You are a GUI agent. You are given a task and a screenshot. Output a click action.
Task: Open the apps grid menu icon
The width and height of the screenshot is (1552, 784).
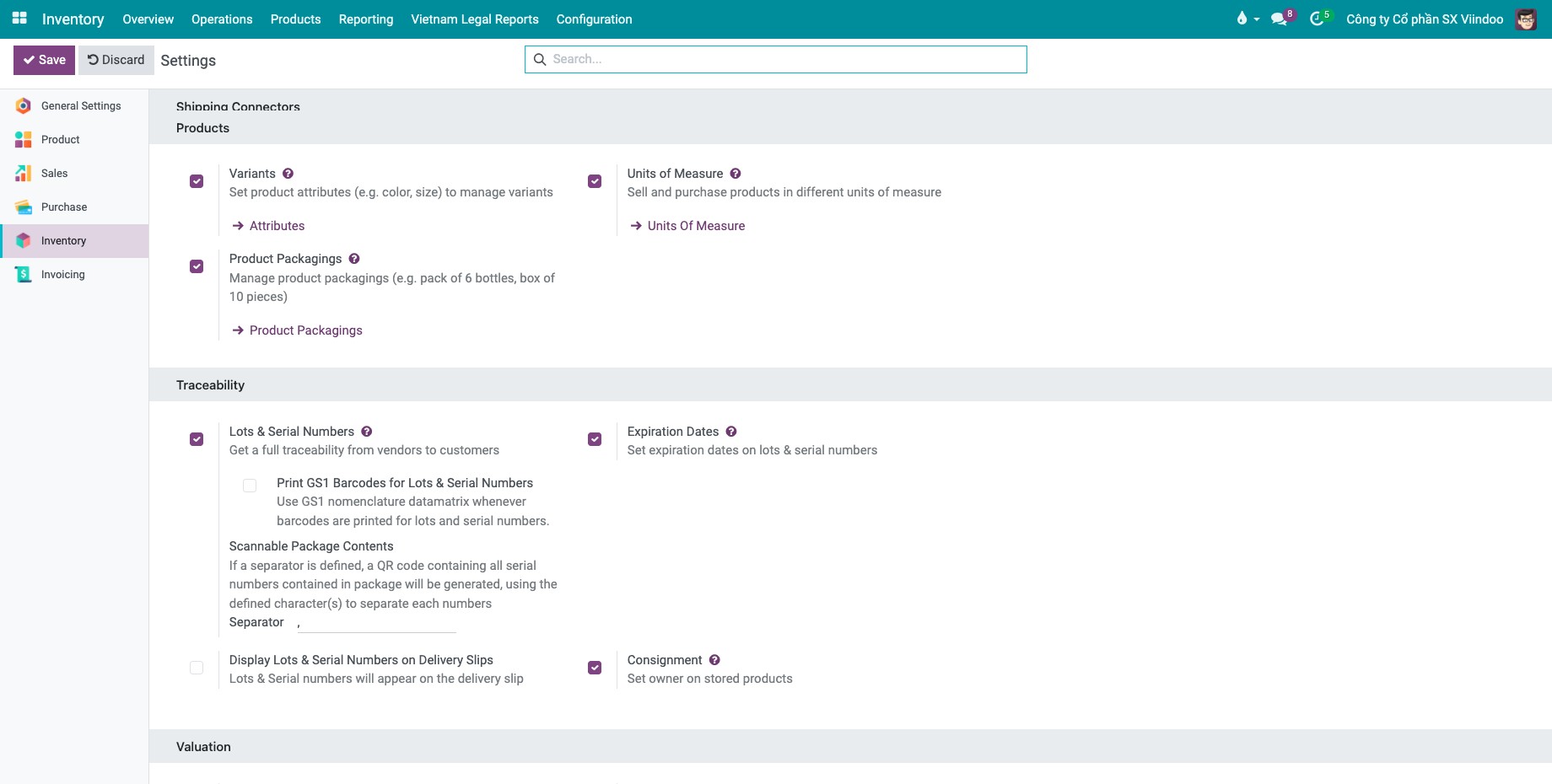point(19,19)
